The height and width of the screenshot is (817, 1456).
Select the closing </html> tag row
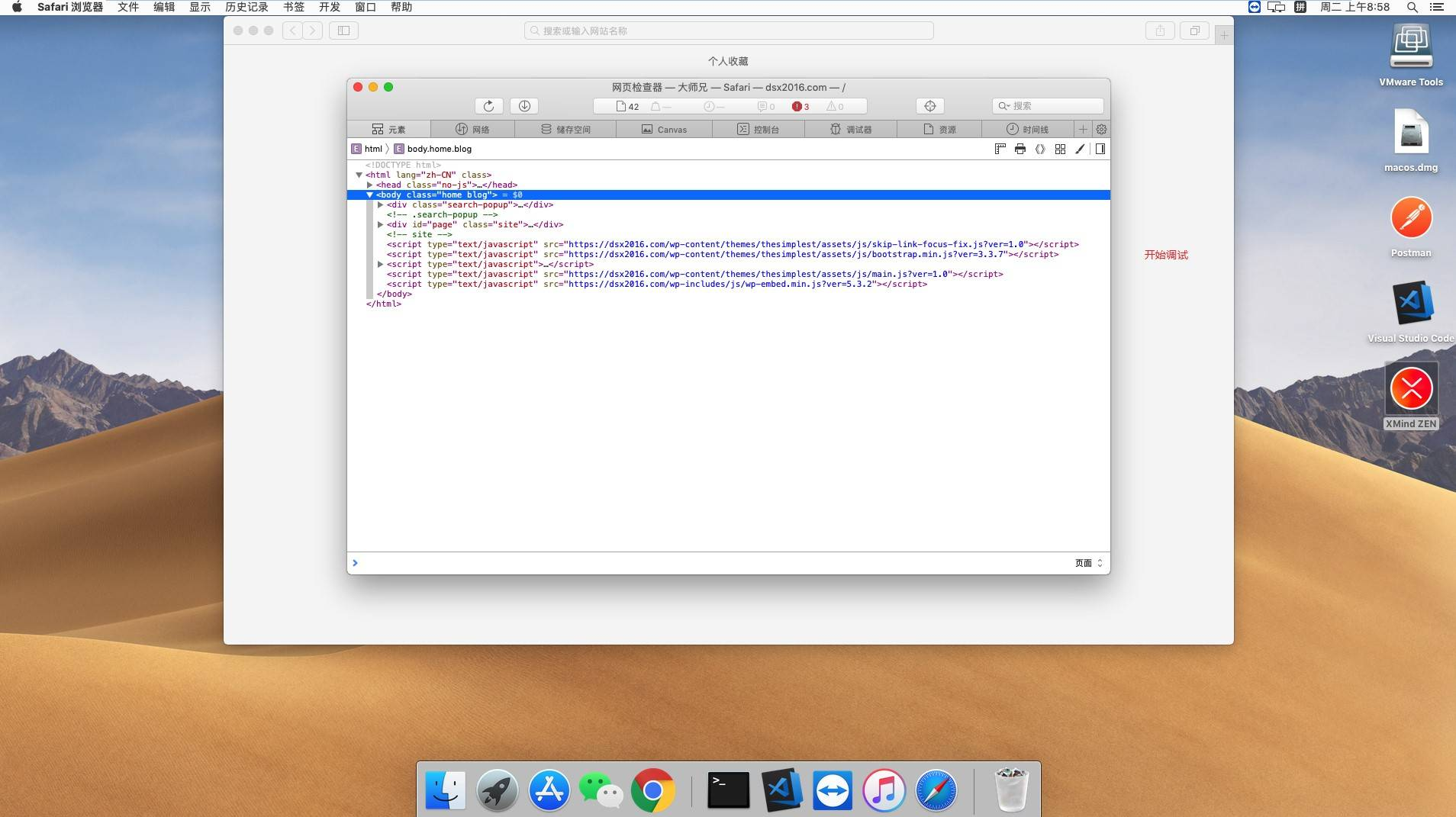pos(383,304)
